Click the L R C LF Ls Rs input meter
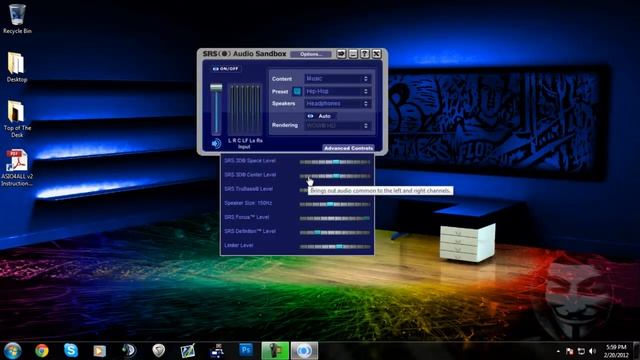640x360 pixels. [245, 110]
